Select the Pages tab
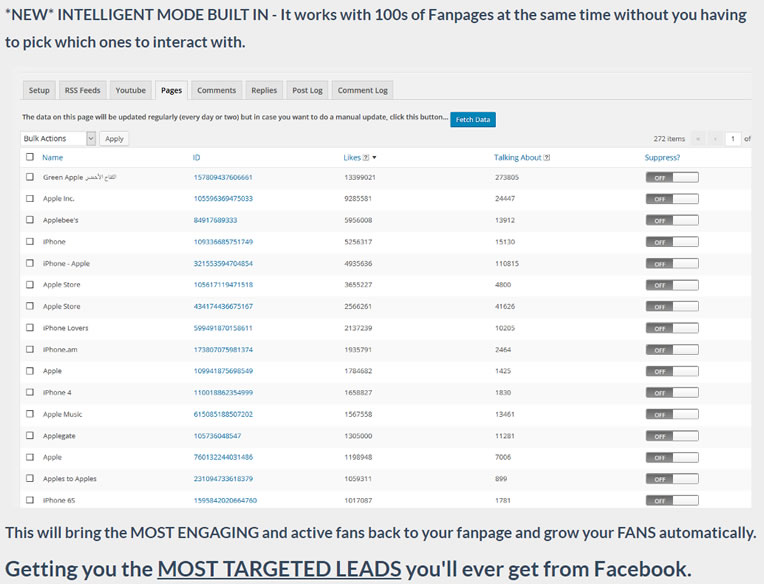Viewport: 764px width, 584px height. coord(172,91)
